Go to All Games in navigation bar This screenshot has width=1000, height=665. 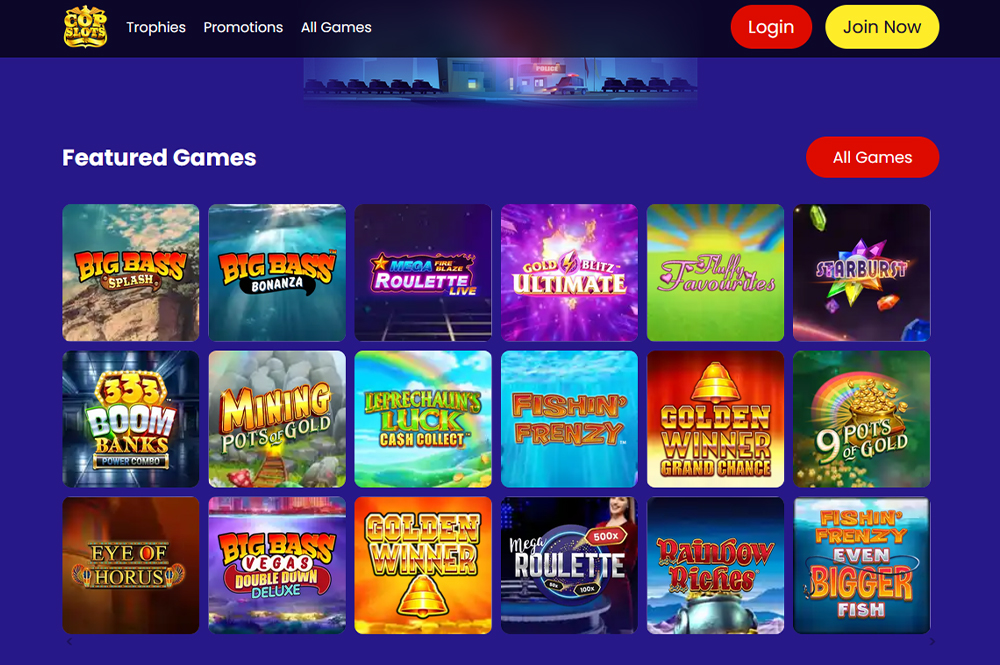(x=336, y=27)
